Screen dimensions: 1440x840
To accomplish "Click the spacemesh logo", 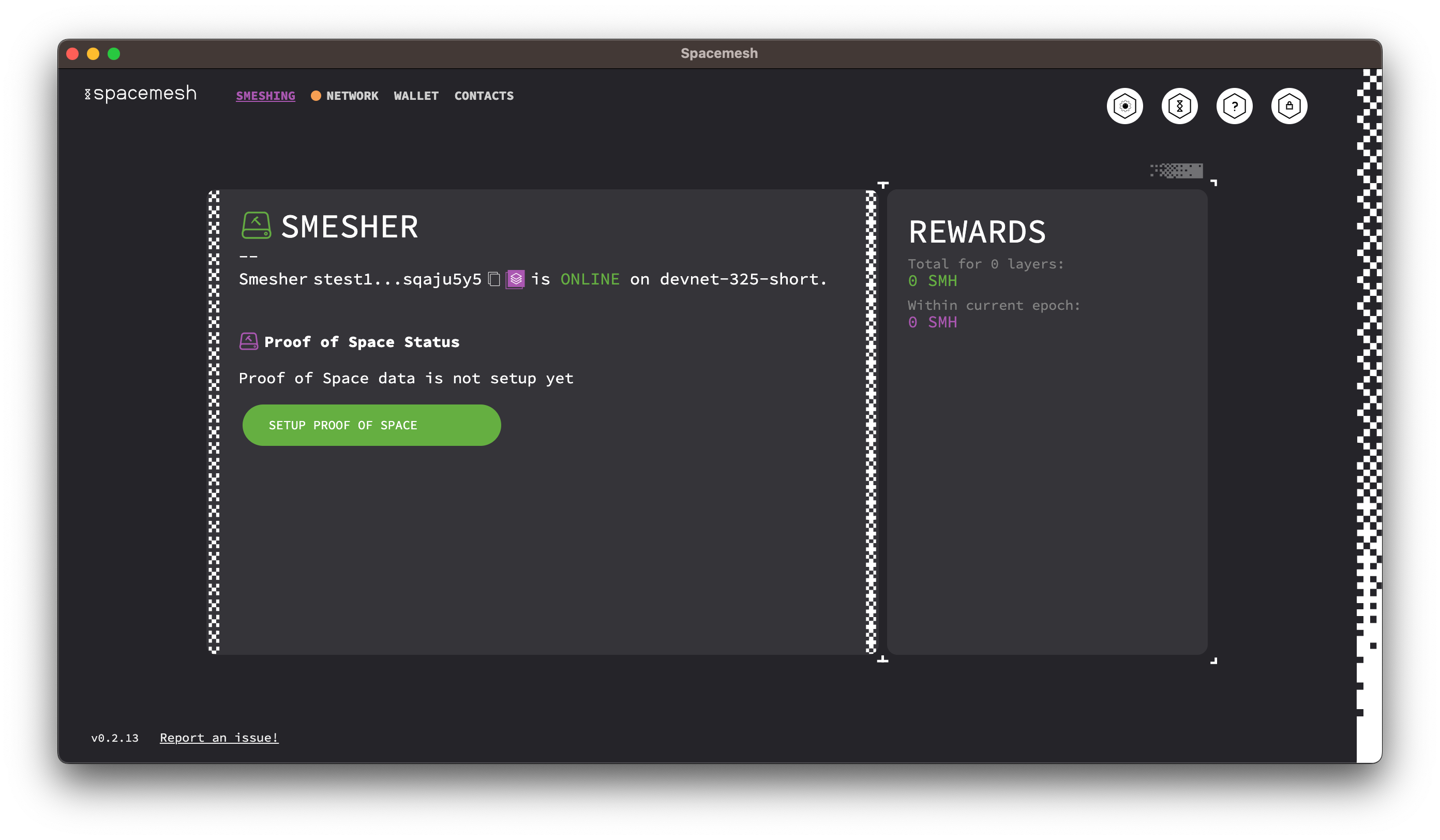I will point(141,93).
